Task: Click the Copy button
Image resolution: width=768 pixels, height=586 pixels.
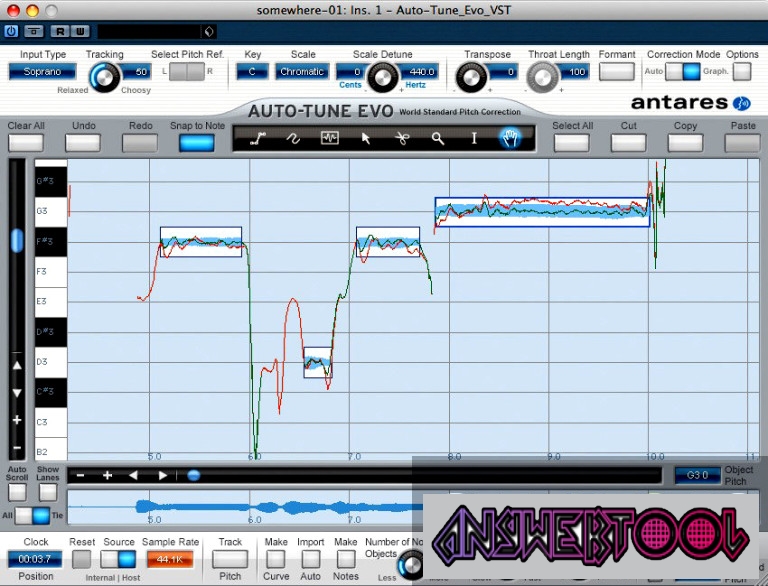Action: (685, 143)
